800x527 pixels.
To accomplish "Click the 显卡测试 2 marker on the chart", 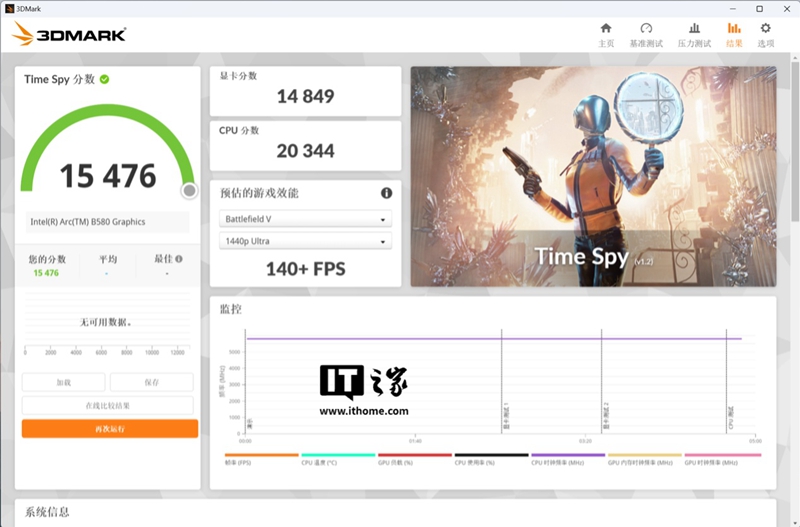I will click(606, 416).
